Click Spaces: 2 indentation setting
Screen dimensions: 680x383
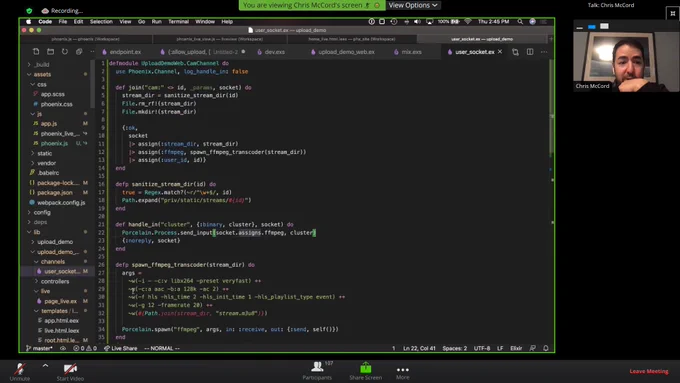[x=454, y=348]
